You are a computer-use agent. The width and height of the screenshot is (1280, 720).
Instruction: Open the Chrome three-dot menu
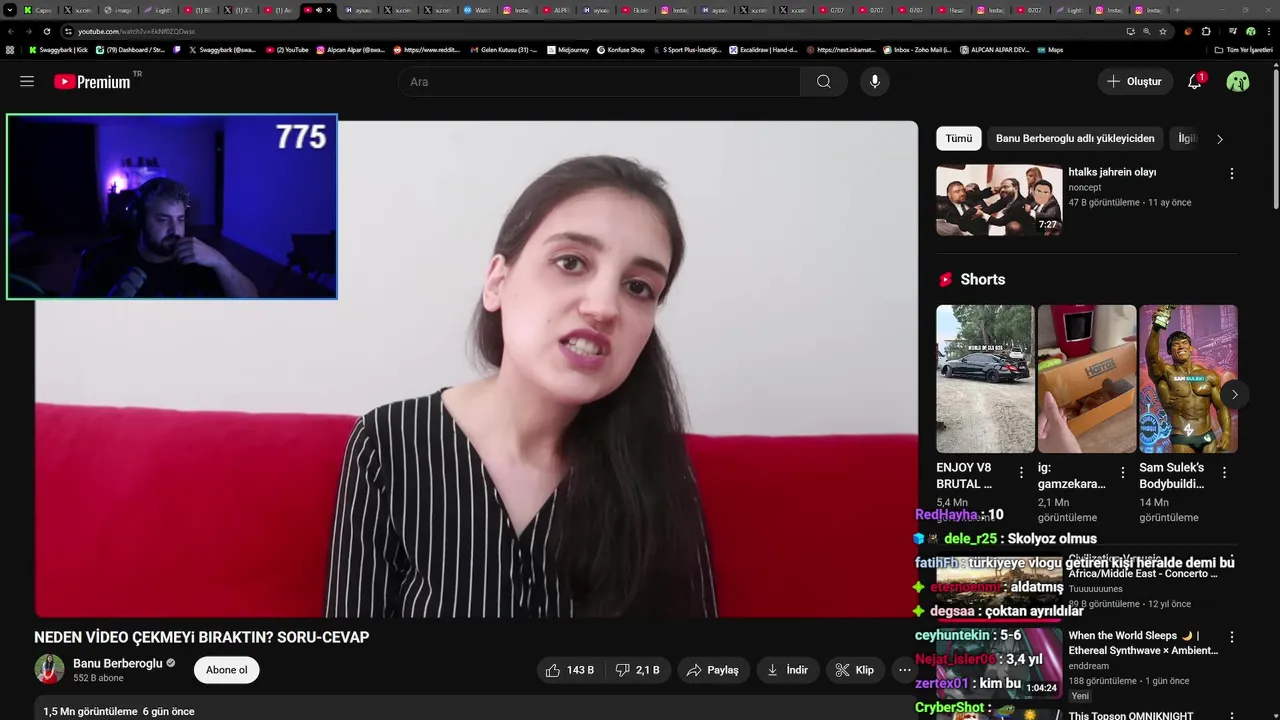pyautogui.click(x=1269, y=31)
